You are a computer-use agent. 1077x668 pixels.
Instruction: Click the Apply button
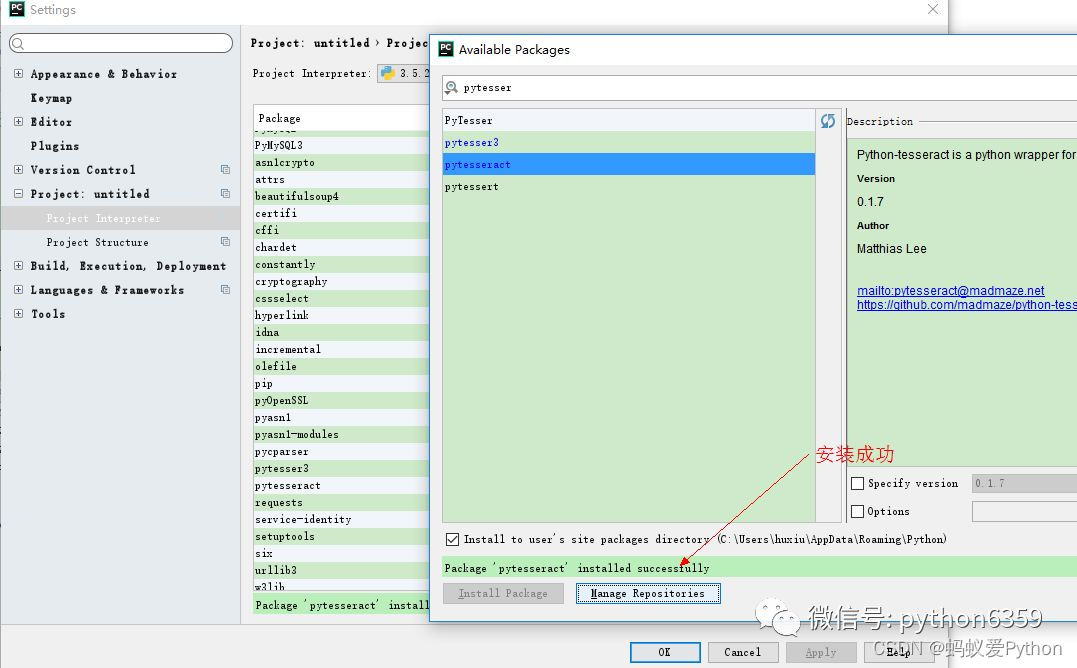pyautogui.click(x=821, y=652)
